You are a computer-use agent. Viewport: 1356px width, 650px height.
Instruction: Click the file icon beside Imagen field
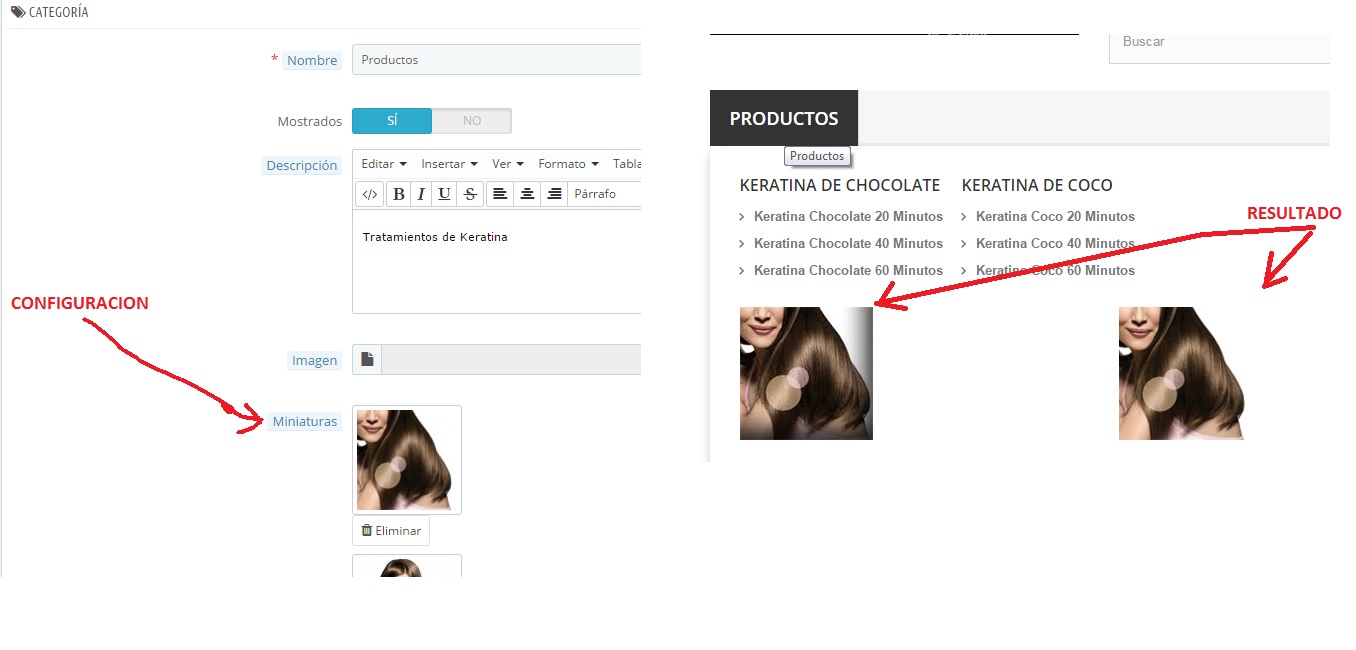367,360
